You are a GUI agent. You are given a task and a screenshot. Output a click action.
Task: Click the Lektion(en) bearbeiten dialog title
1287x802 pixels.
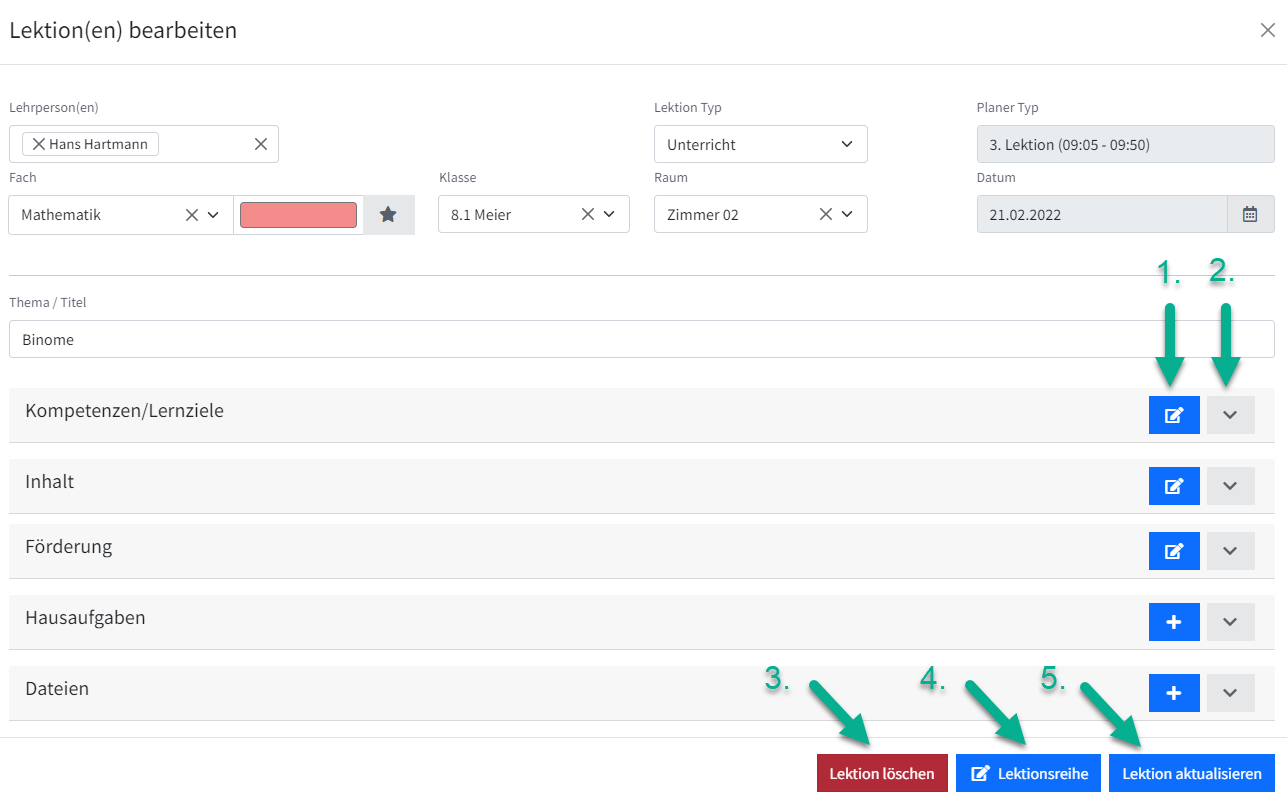tap(123, 30)
